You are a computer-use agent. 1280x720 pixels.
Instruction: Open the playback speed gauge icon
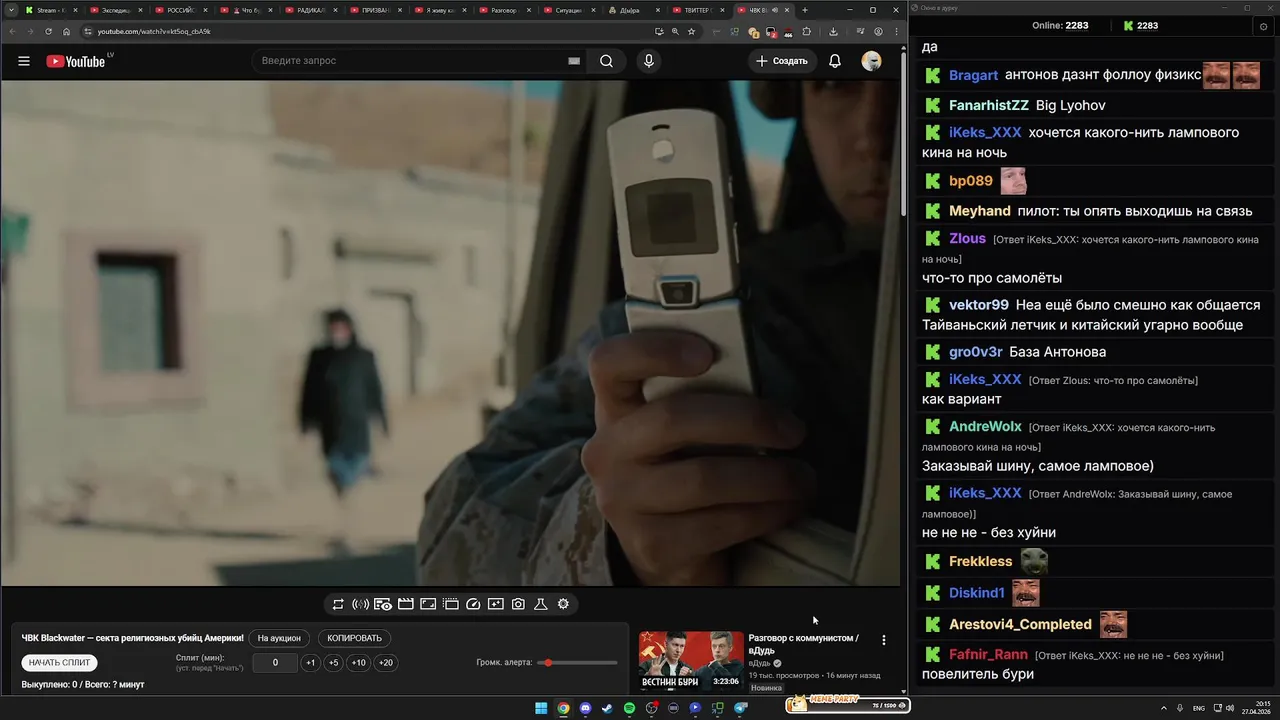coord(474,604)
